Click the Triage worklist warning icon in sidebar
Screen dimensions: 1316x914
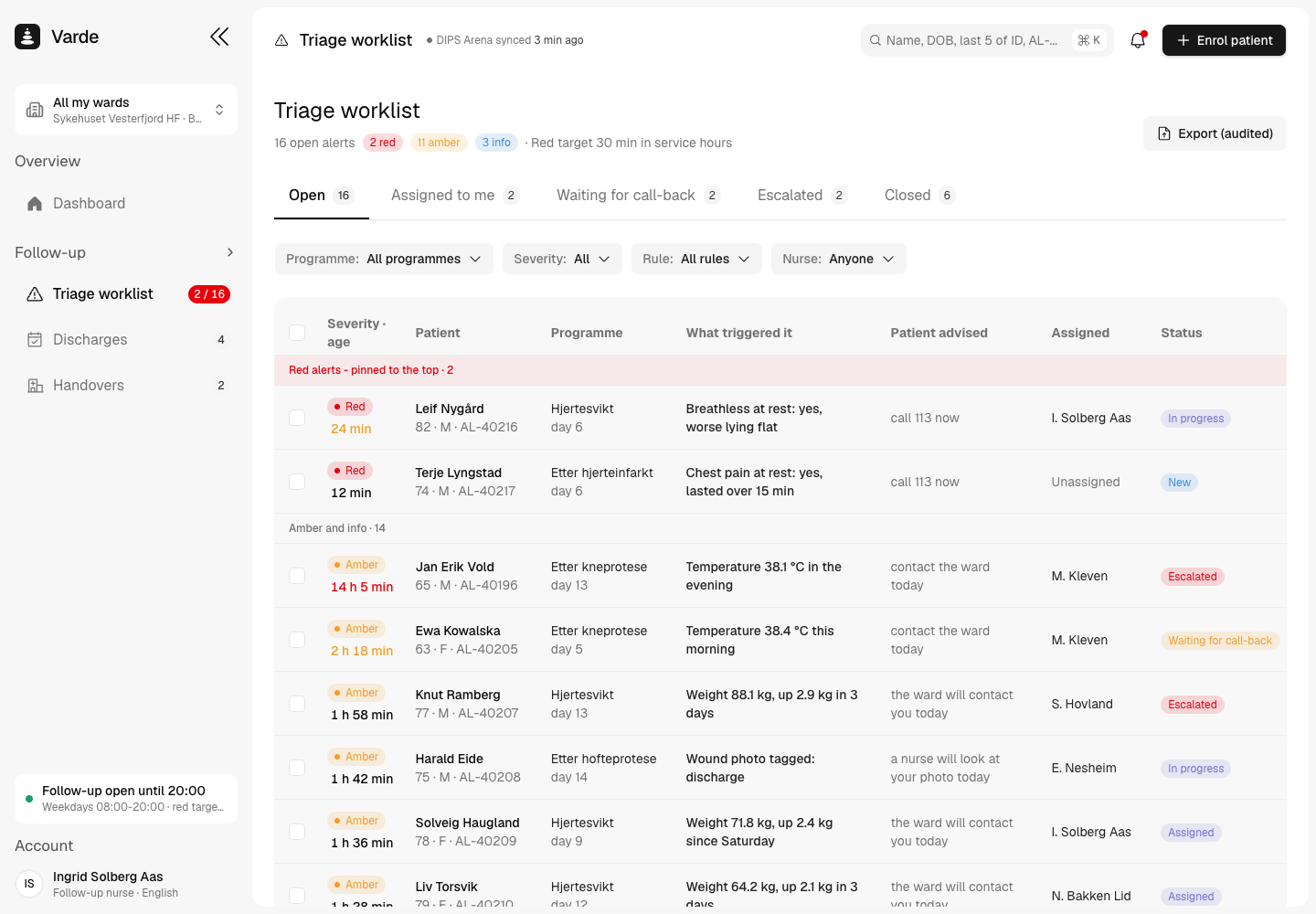pyautogui.click(x=35, y=294)
